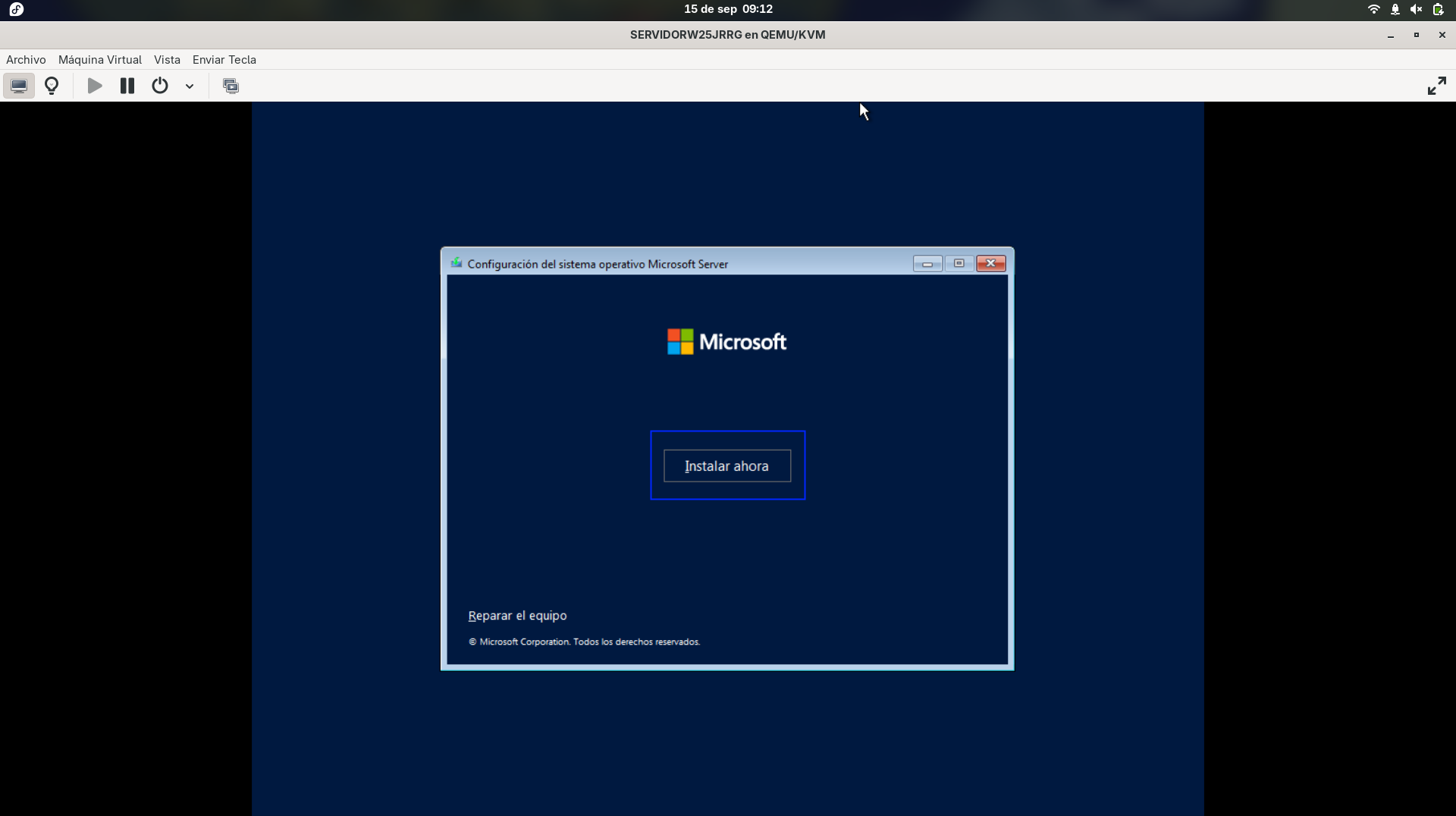
Task: Click the Microsoft Corporation copyright text
Action: click(x=584, y=642)
